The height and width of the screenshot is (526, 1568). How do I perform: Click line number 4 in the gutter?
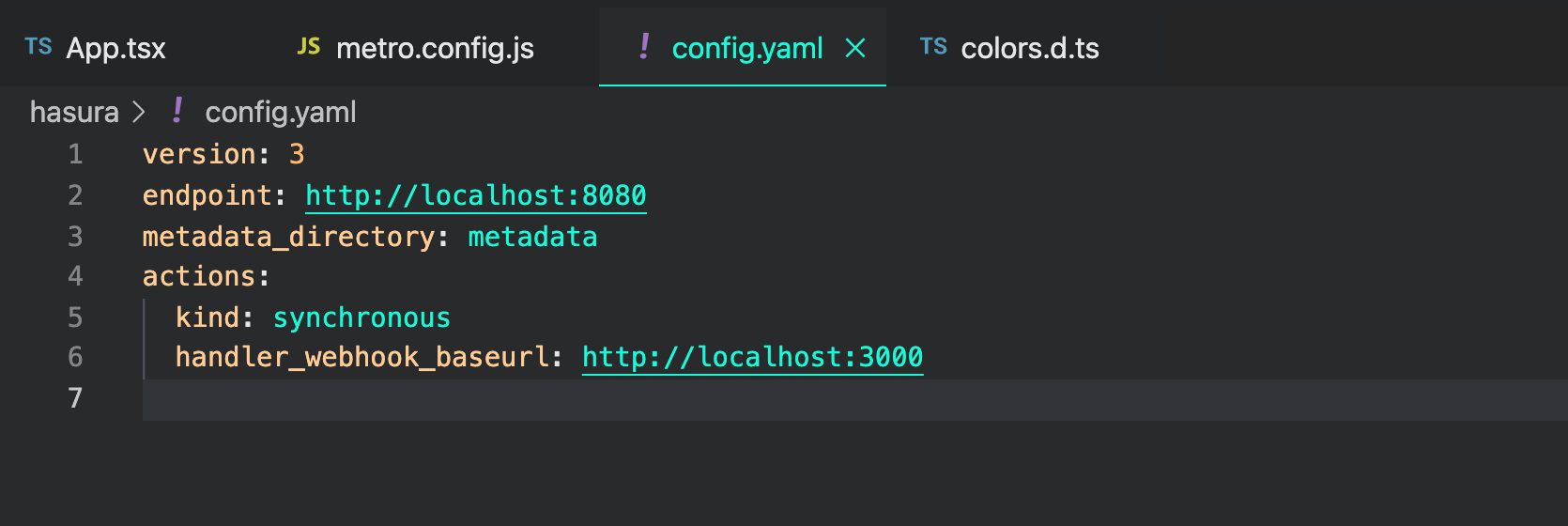tap(75, 276)
